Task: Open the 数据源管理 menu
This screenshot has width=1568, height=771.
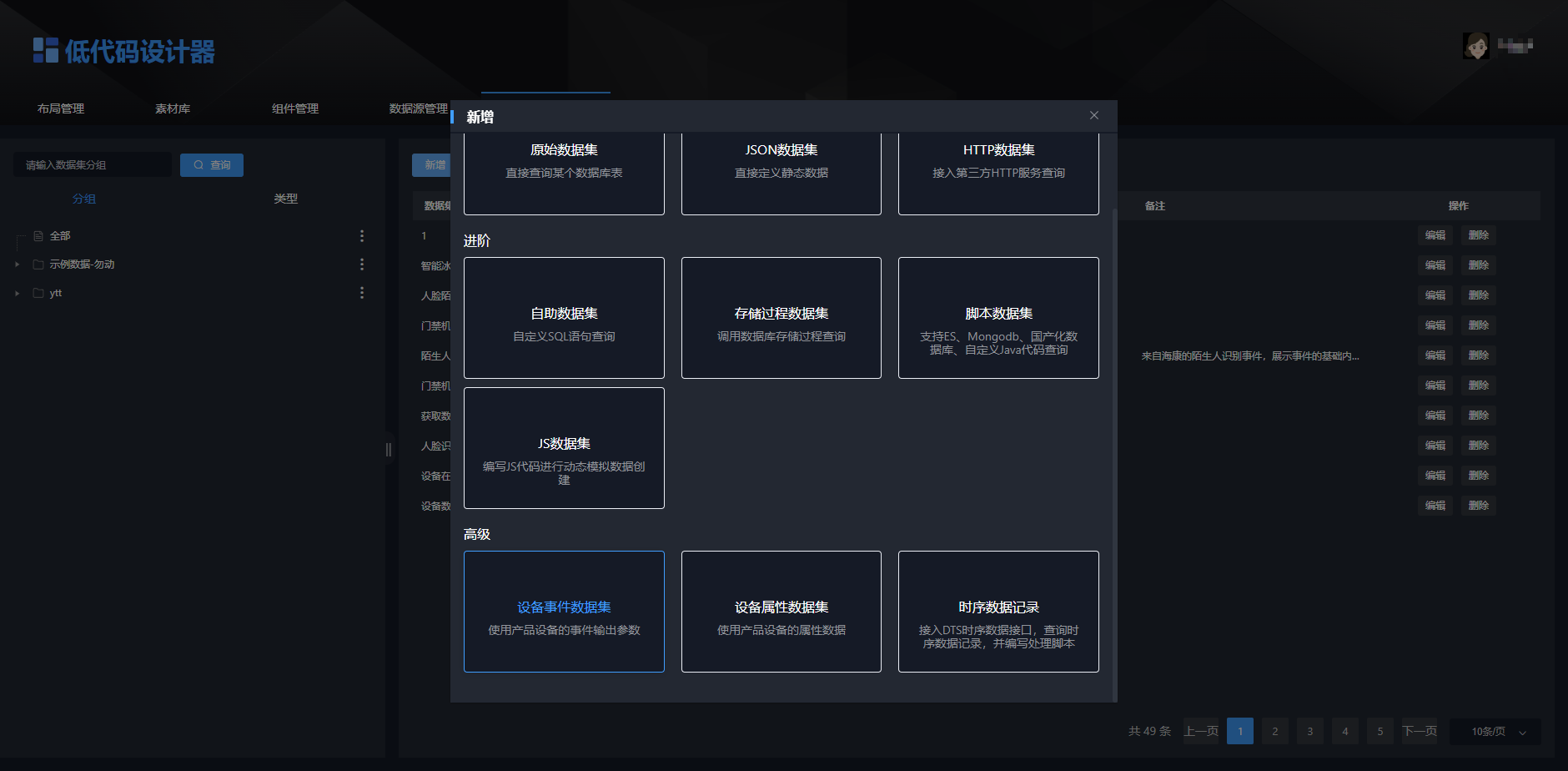Action: [419, 108]
